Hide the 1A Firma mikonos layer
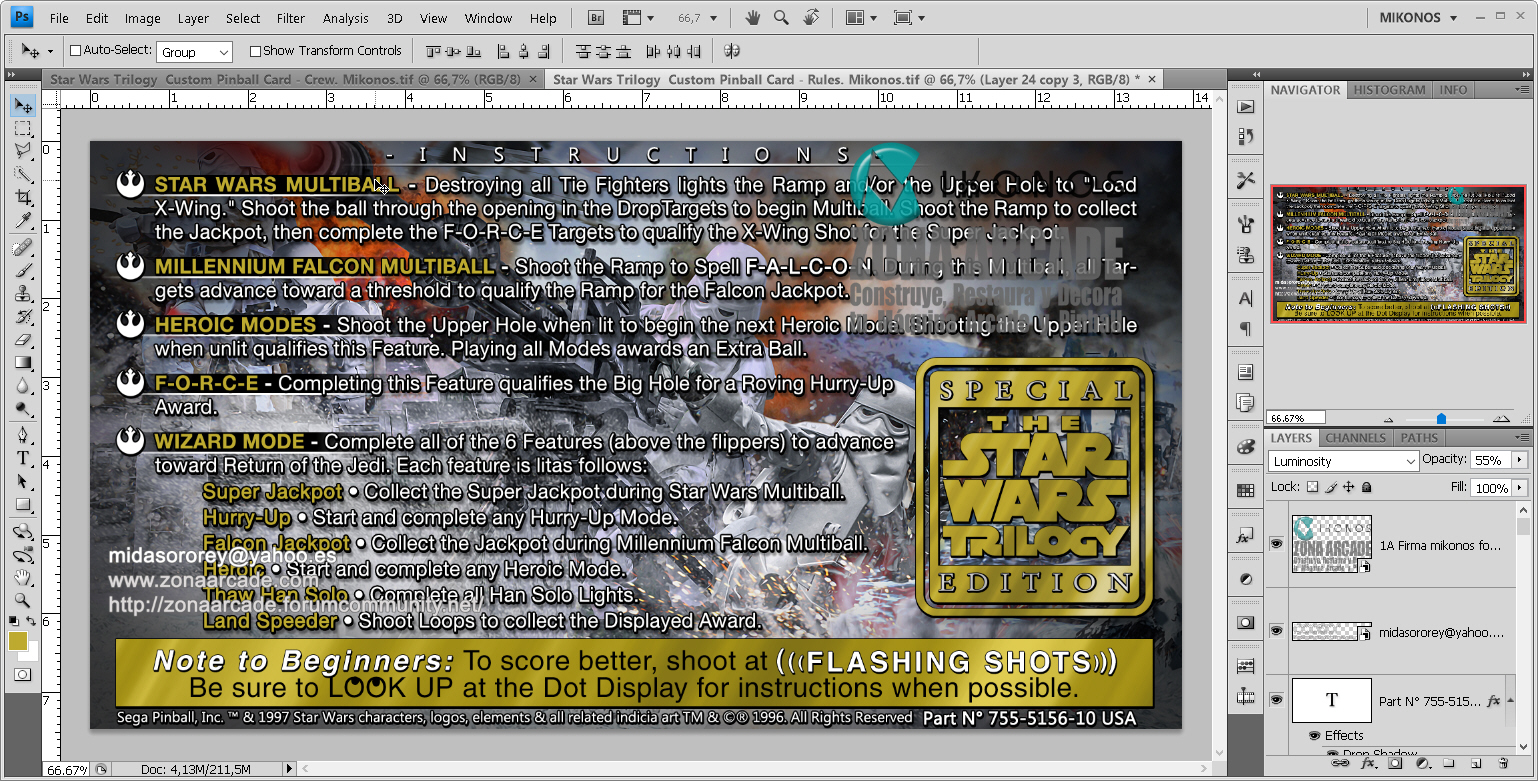Screen dimensions: 1538x781 point(1276,543)
